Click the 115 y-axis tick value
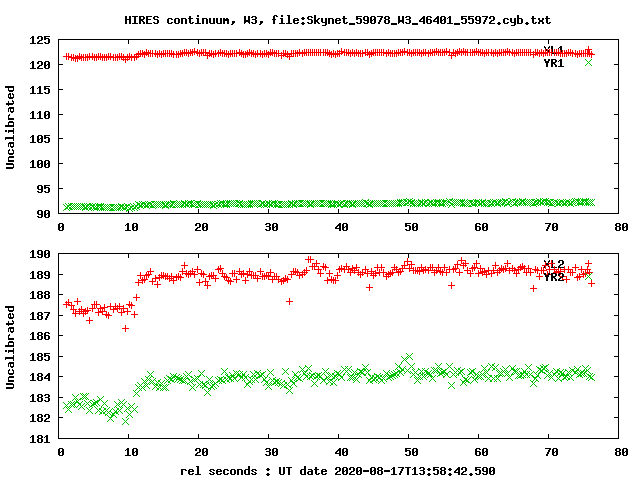640x480 pixels. point(40,90)
